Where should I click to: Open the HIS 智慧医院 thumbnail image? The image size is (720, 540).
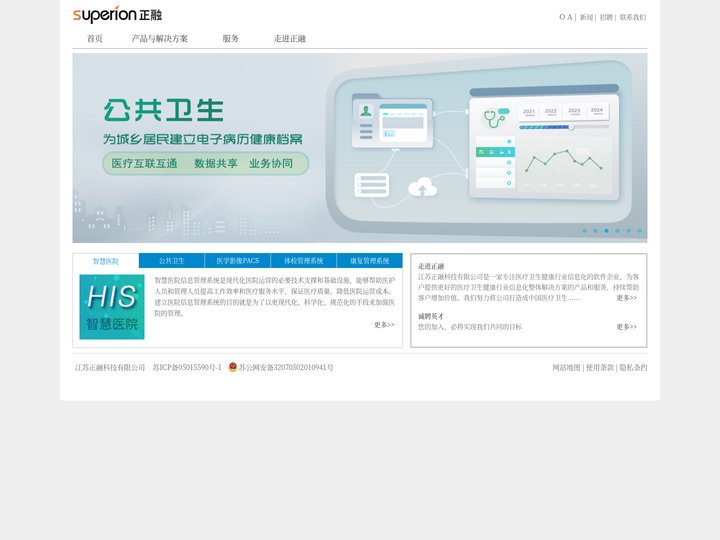[x=112, y=307]
